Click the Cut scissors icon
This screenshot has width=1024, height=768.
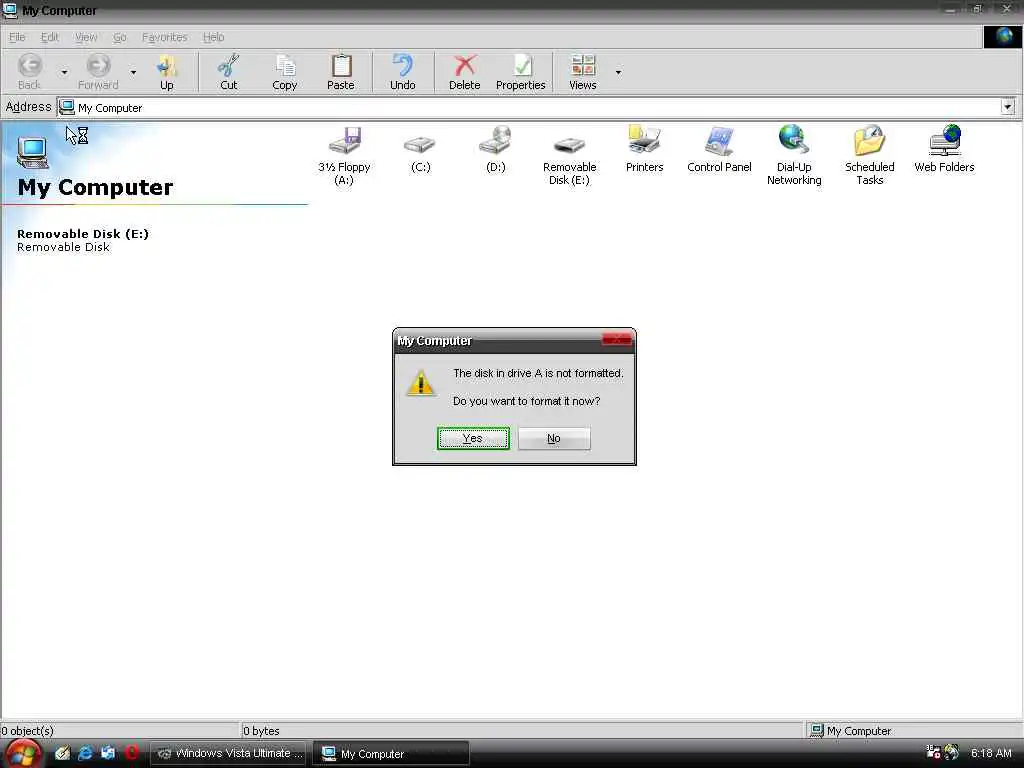pyautogui.click(x=229, y=65)
